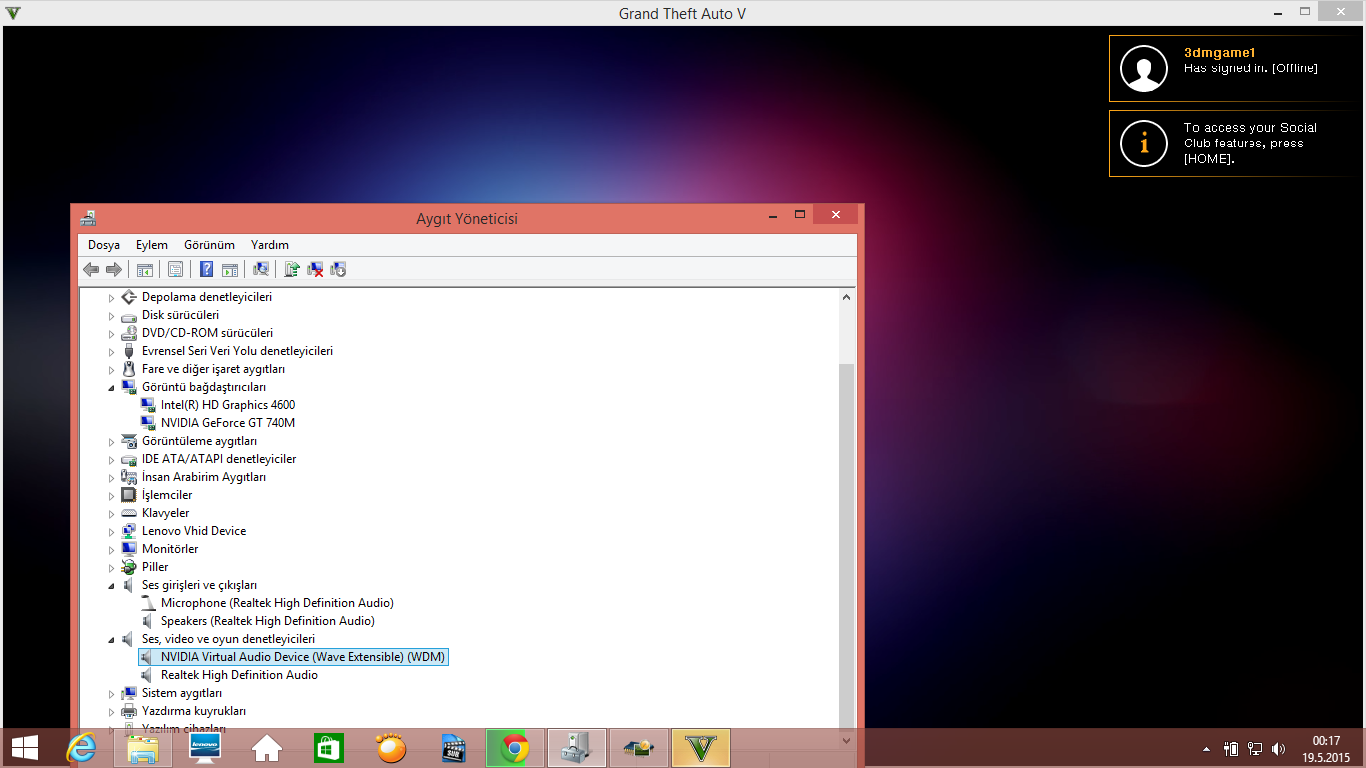
Task: Select Yazdırma kuyrukları category
Action: 194,711
